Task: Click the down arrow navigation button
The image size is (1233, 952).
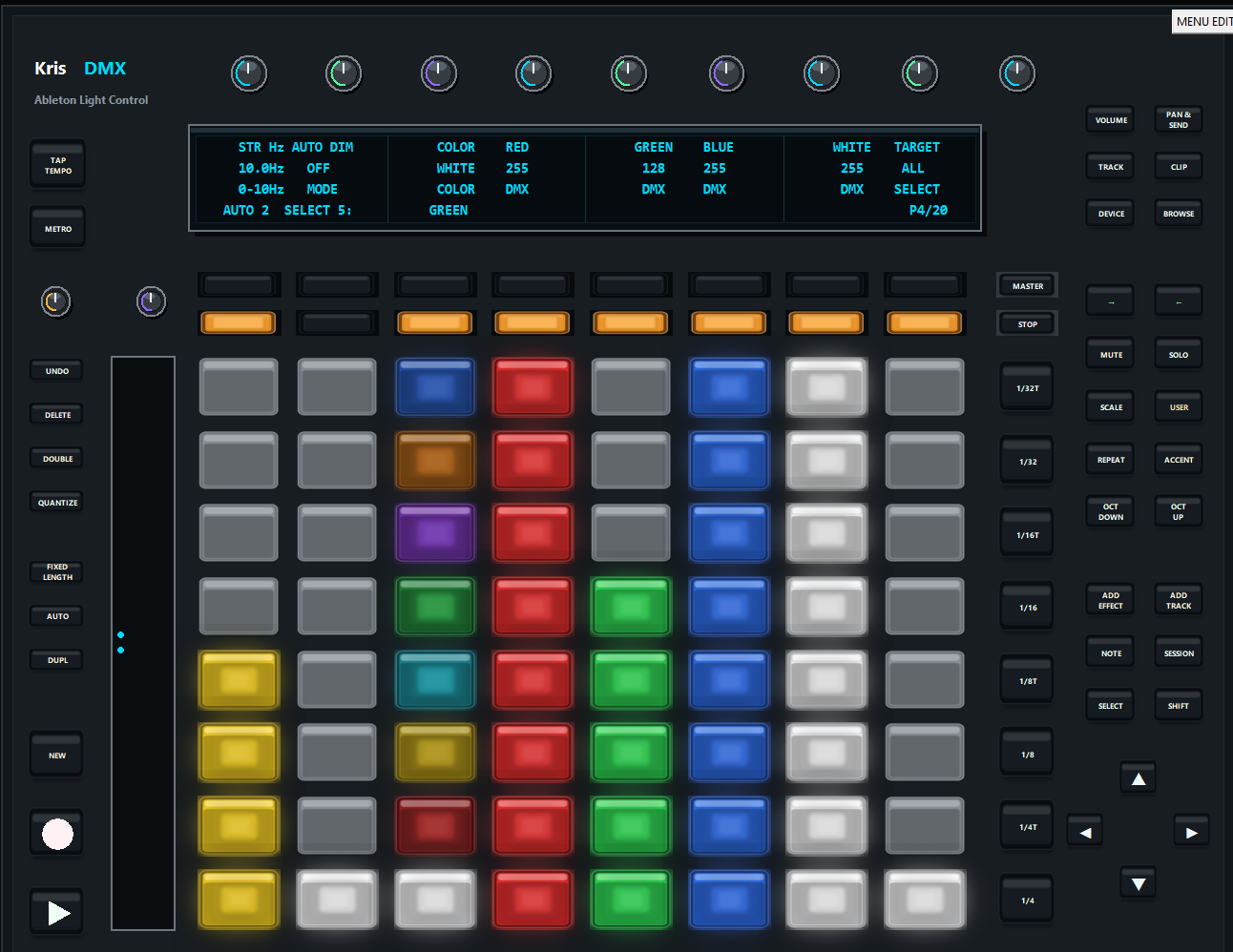Action: tap(1139, 884)
